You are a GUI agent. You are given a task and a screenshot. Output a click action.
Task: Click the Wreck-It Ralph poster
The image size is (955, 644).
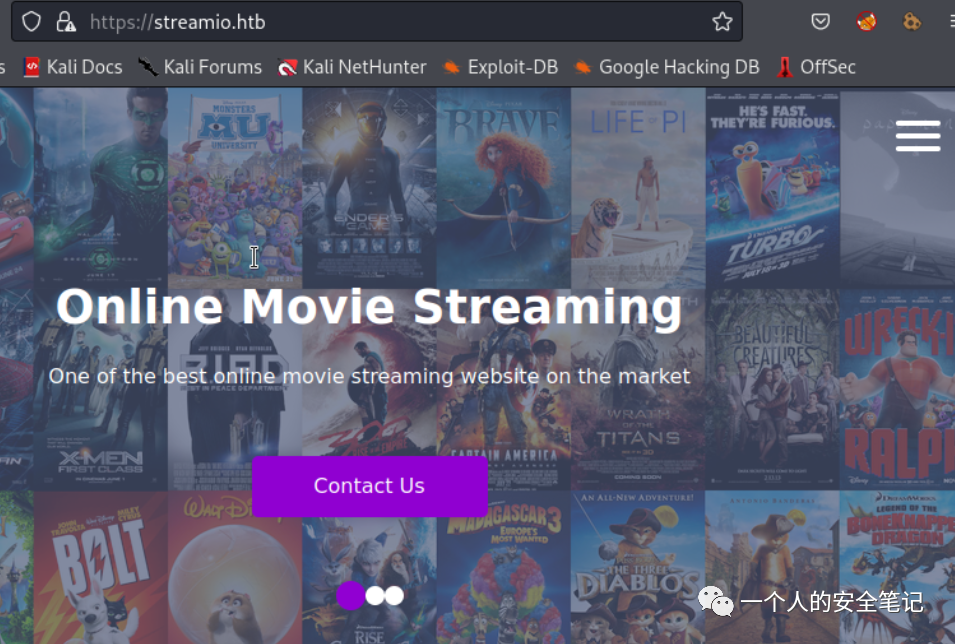(x=897, y=390)
